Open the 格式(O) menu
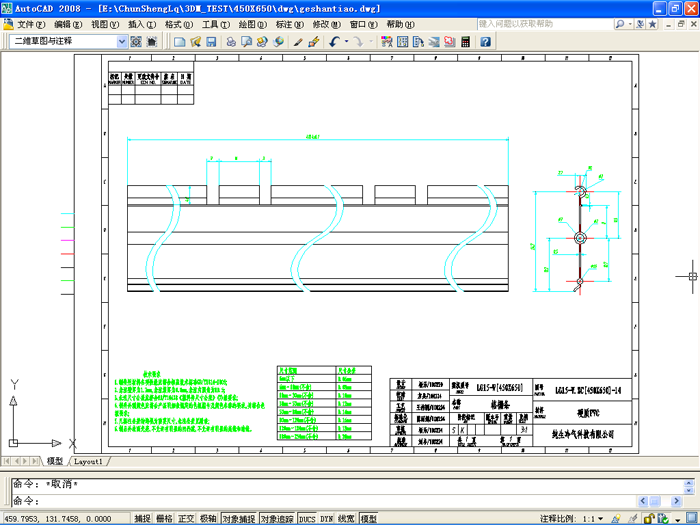The width and height of the screenshot is (700, 525). (x=179, y=24)
